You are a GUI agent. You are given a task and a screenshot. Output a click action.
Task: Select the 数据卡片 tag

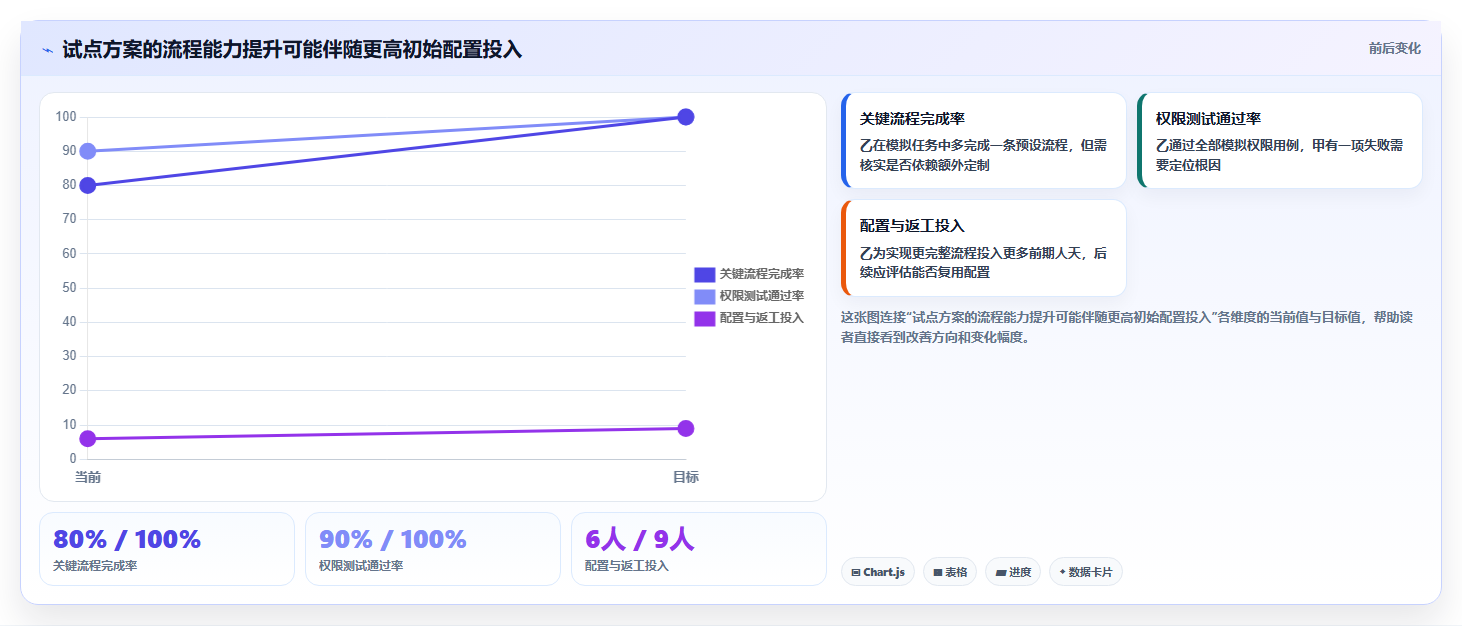(x=1086, y=572)
